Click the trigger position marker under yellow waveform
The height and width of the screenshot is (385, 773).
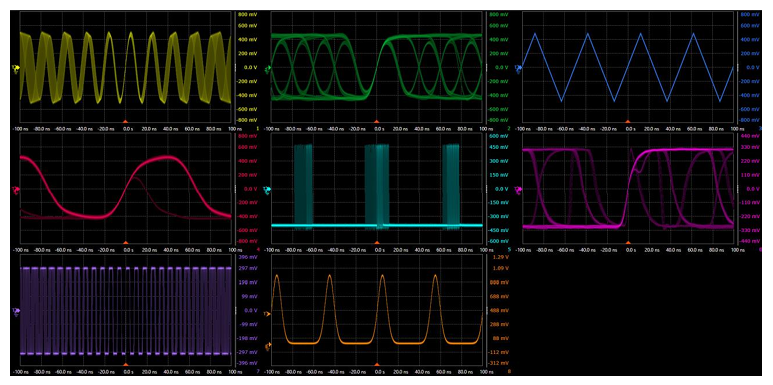125,121
